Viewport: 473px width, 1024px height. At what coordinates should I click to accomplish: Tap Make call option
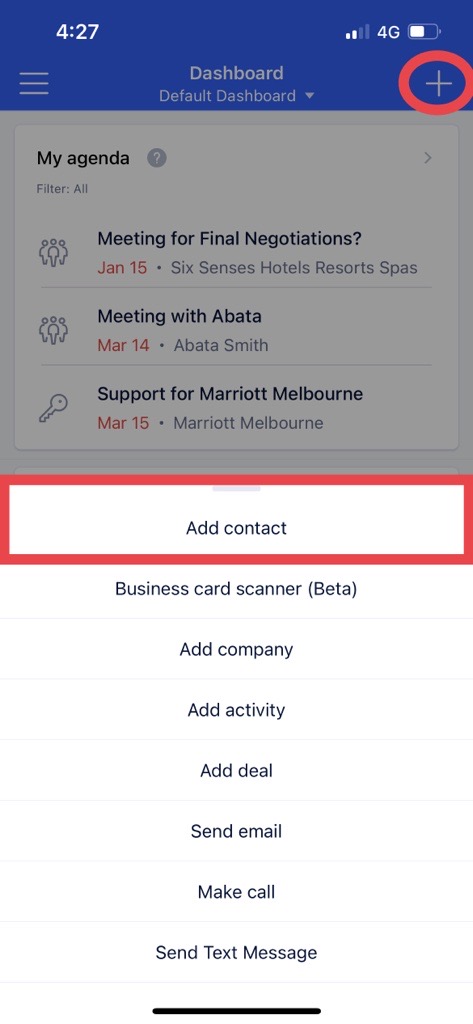coord(236,892)
